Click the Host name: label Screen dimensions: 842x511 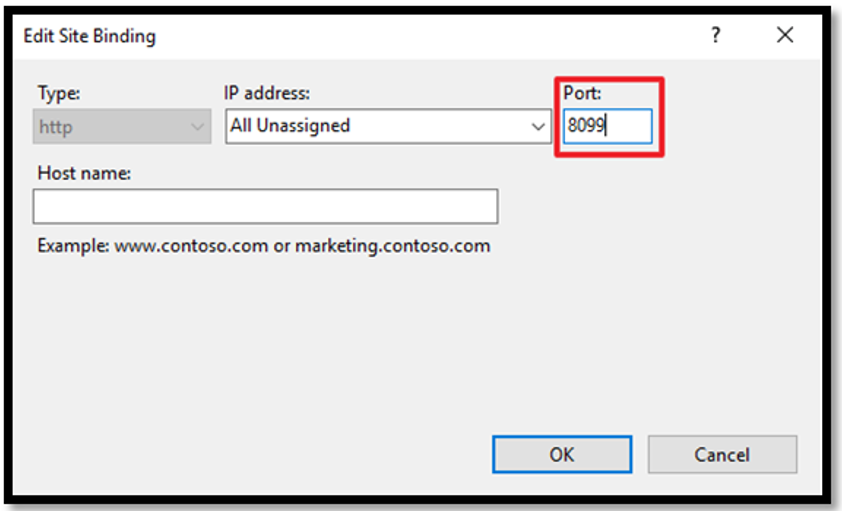point(84,173)
